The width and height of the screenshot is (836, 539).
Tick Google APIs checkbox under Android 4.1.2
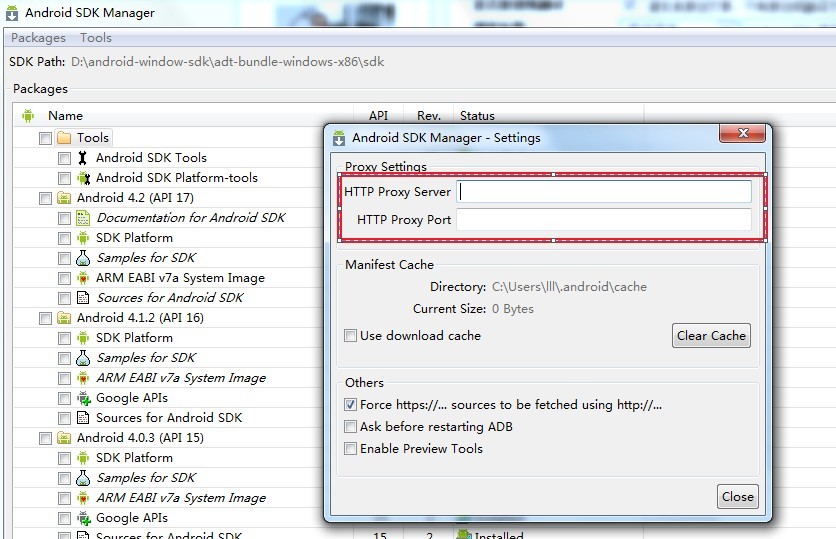[x=65, y=398]
